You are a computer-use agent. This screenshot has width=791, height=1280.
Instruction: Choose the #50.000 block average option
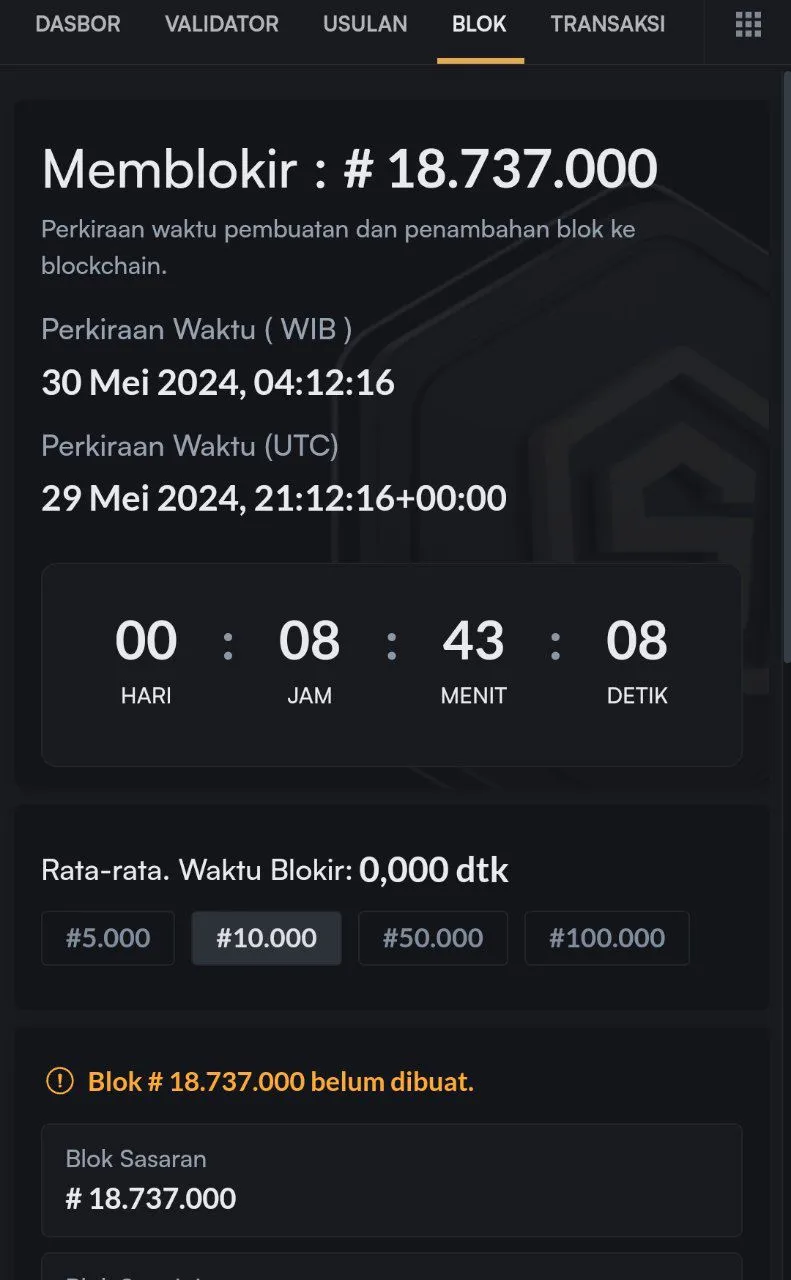433,938
